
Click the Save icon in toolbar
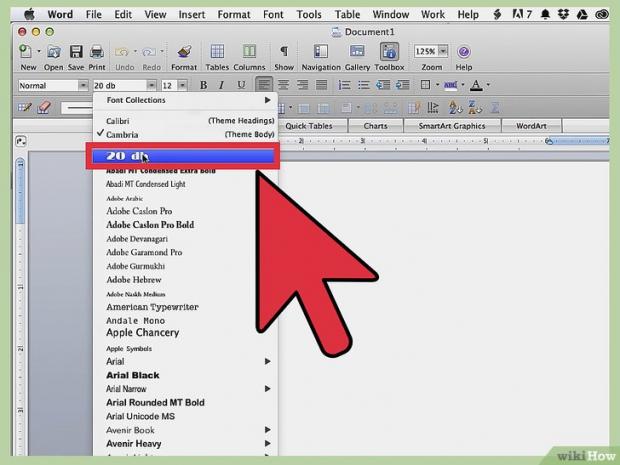point(75,52)
